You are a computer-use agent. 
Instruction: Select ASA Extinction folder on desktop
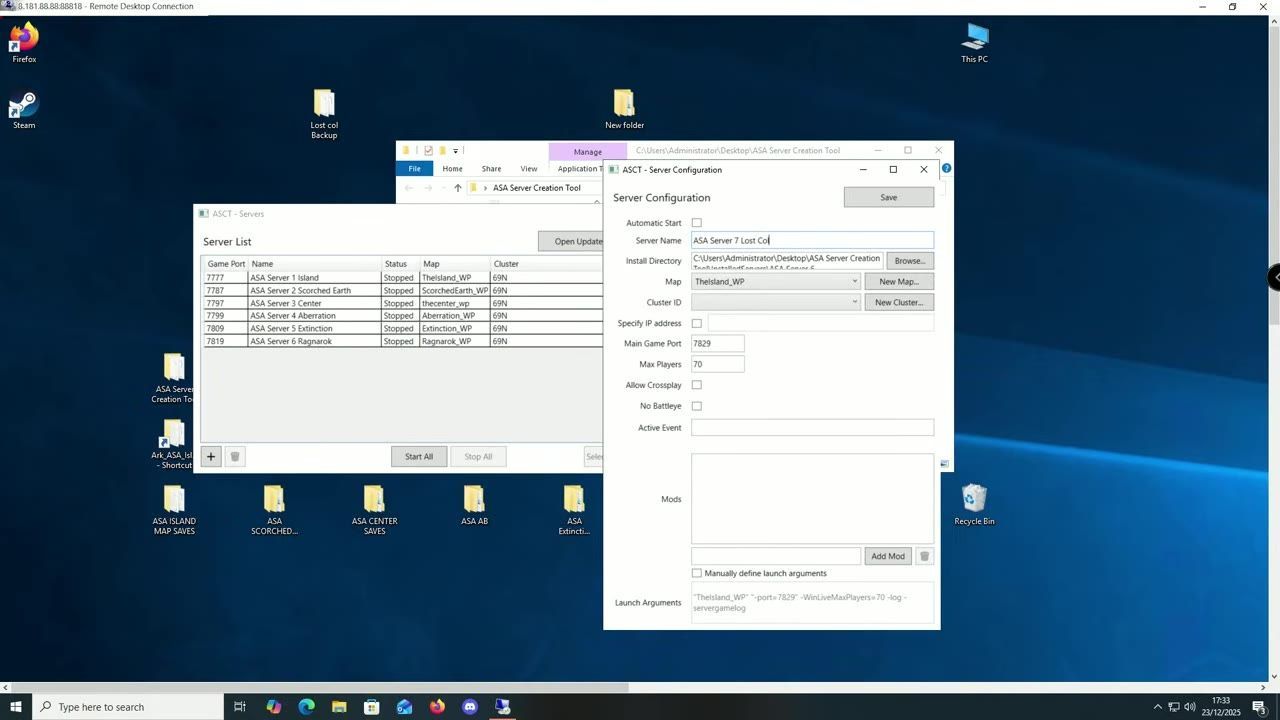pyautogui.click(x=574, y=510)
